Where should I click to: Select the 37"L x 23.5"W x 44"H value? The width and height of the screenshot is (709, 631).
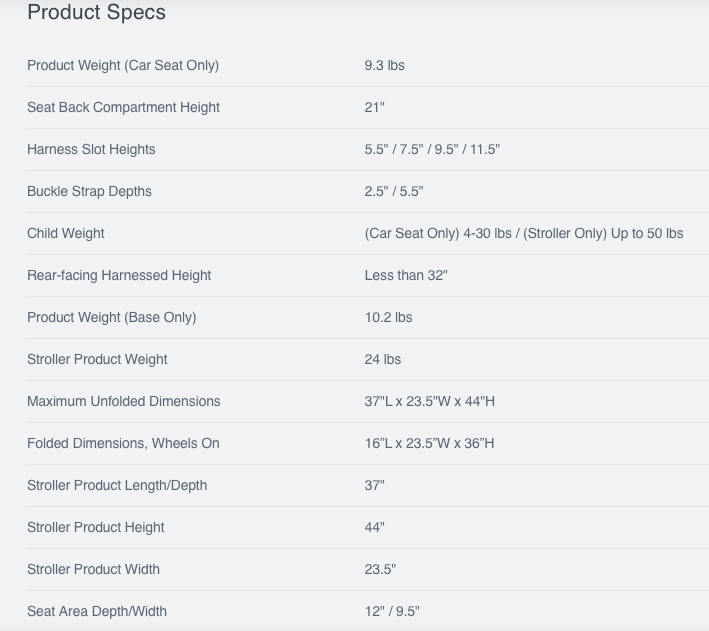[430, 401]
